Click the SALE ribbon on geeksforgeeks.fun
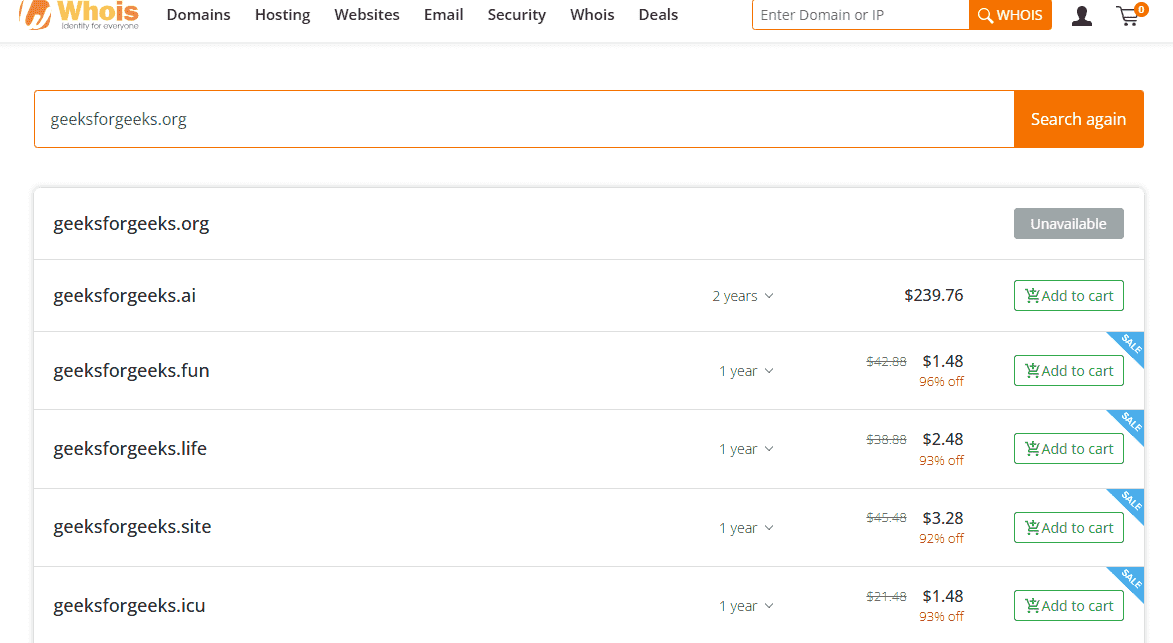 click(x=1130, y=344)
